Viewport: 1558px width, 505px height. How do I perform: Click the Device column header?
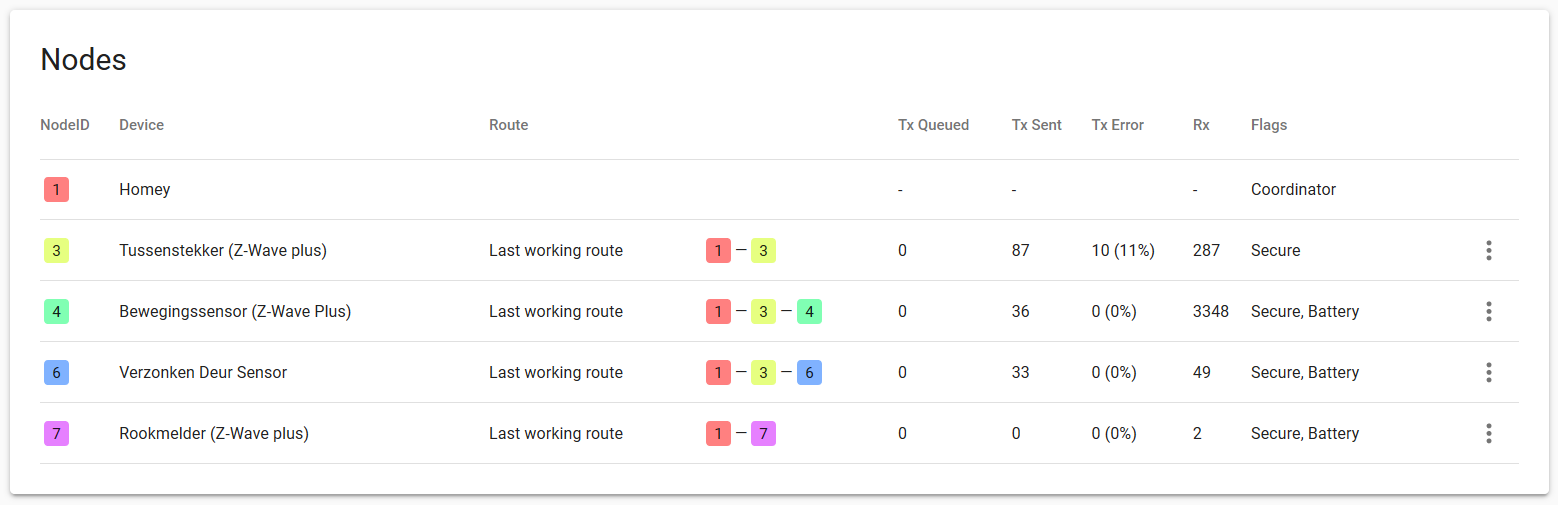(141, 125)
